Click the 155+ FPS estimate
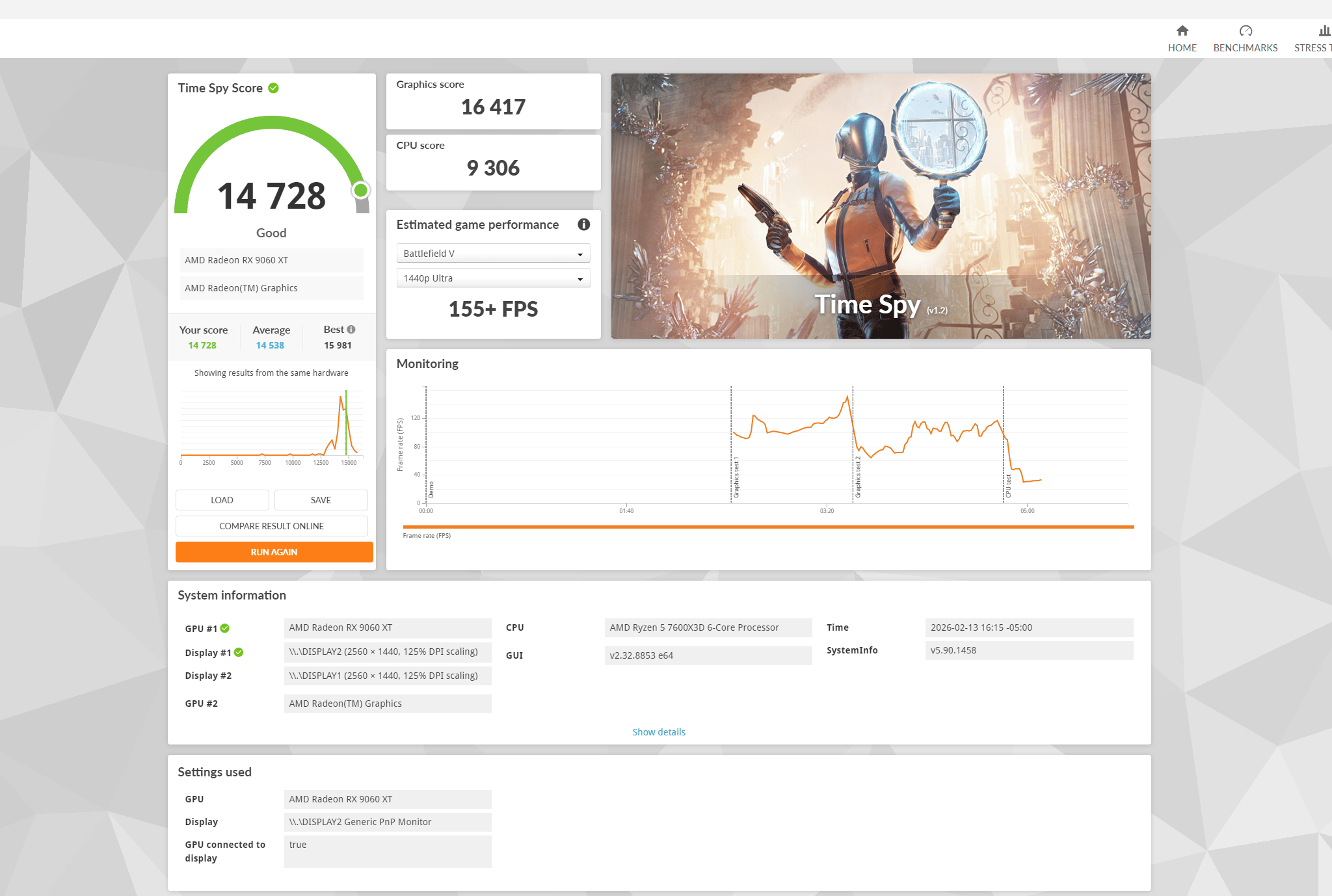 click(x=493, y=309)
